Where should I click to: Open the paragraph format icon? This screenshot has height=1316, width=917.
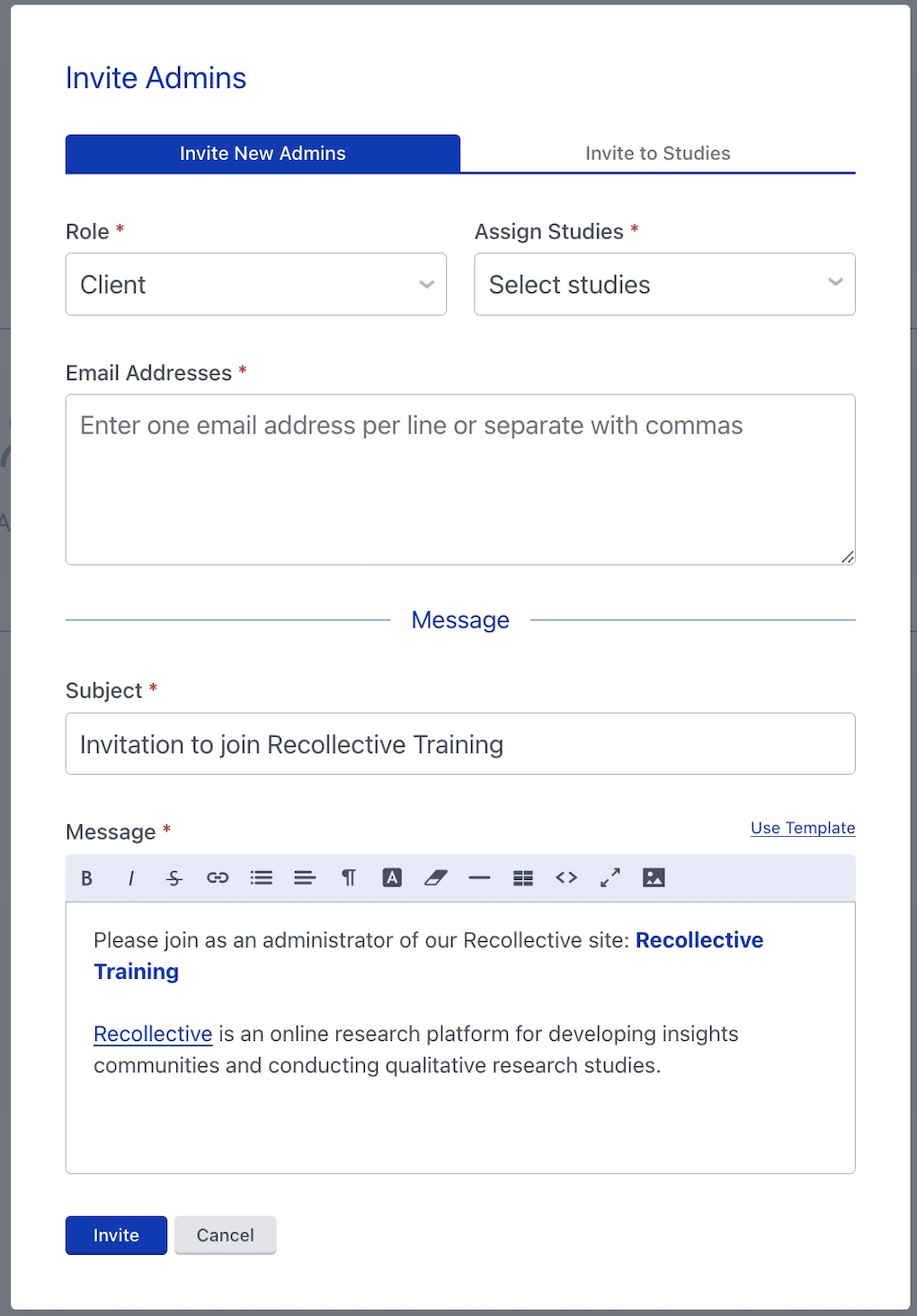point(349,878)
